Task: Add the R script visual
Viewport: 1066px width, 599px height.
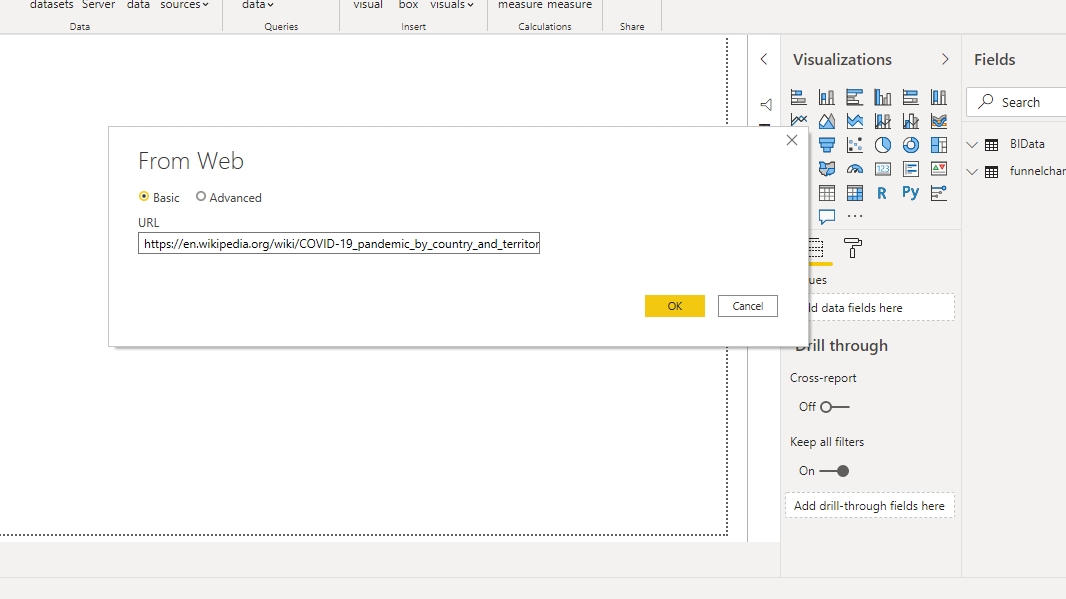Action: click(x=883, y=193)
